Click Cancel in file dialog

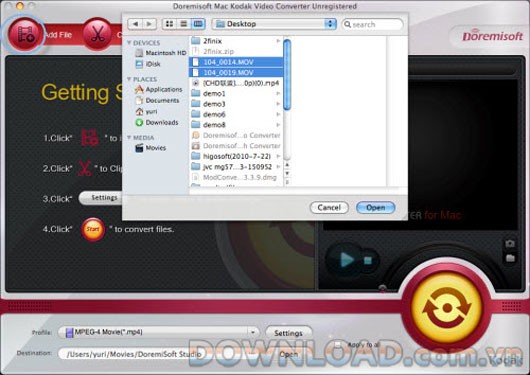point(329,207)
